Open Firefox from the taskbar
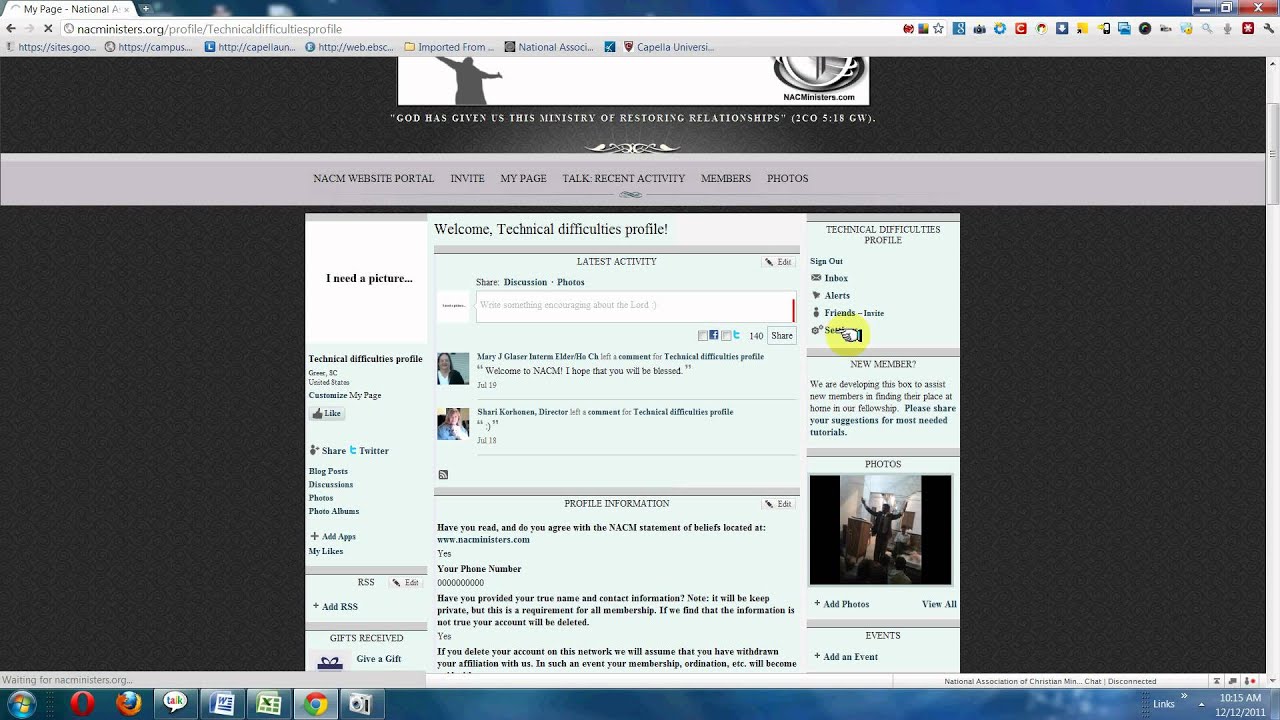The width and height of the screenshot is (1280, 720). [x=129, y=704]
